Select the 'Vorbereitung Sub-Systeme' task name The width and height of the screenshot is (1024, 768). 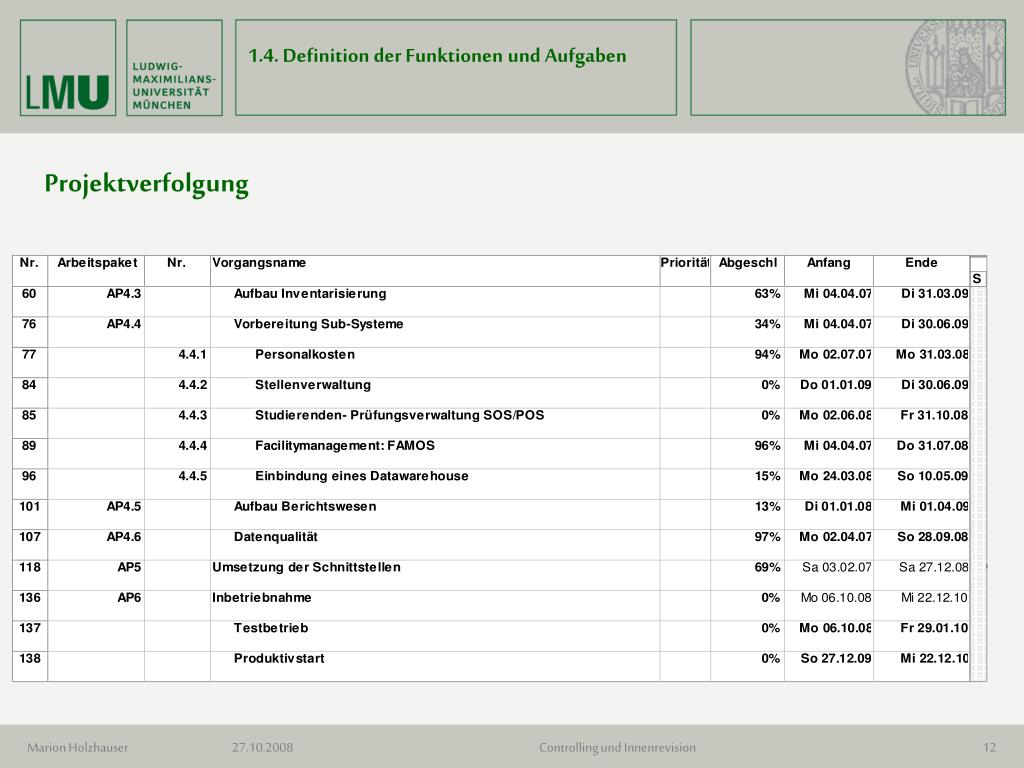pyautogui.click(x=319, y=324)
